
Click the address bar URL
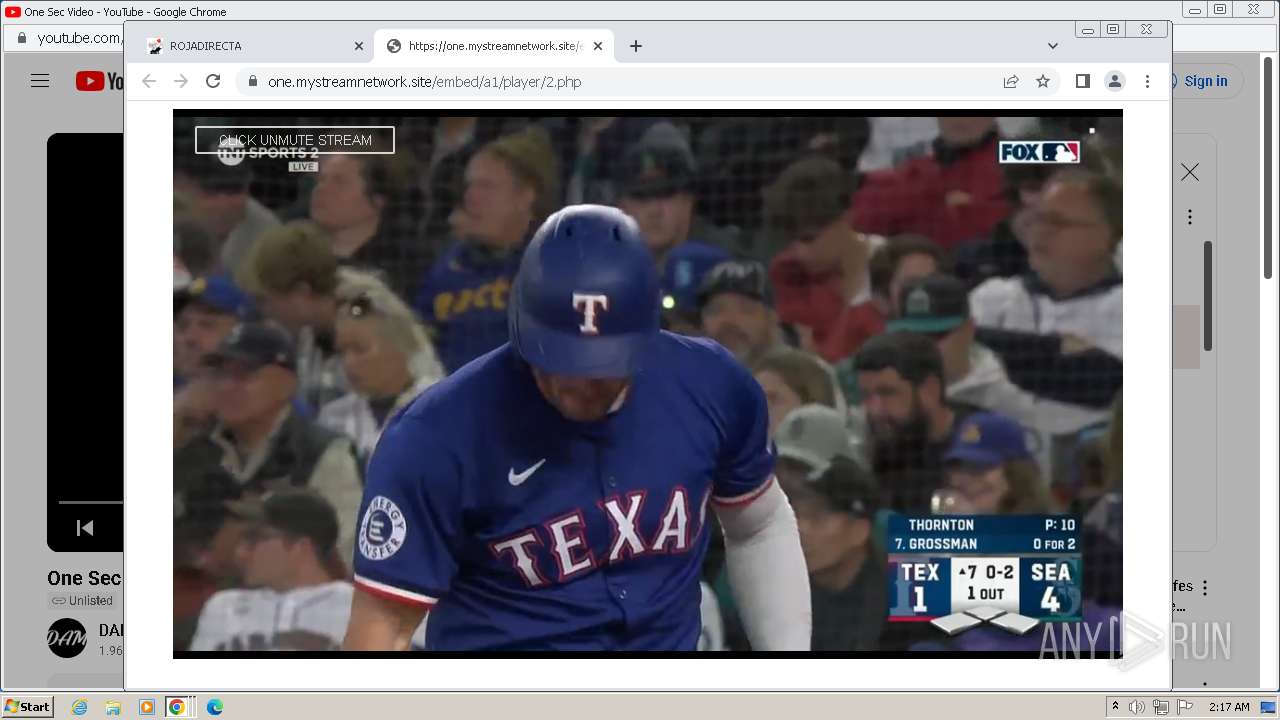point(424,82)
